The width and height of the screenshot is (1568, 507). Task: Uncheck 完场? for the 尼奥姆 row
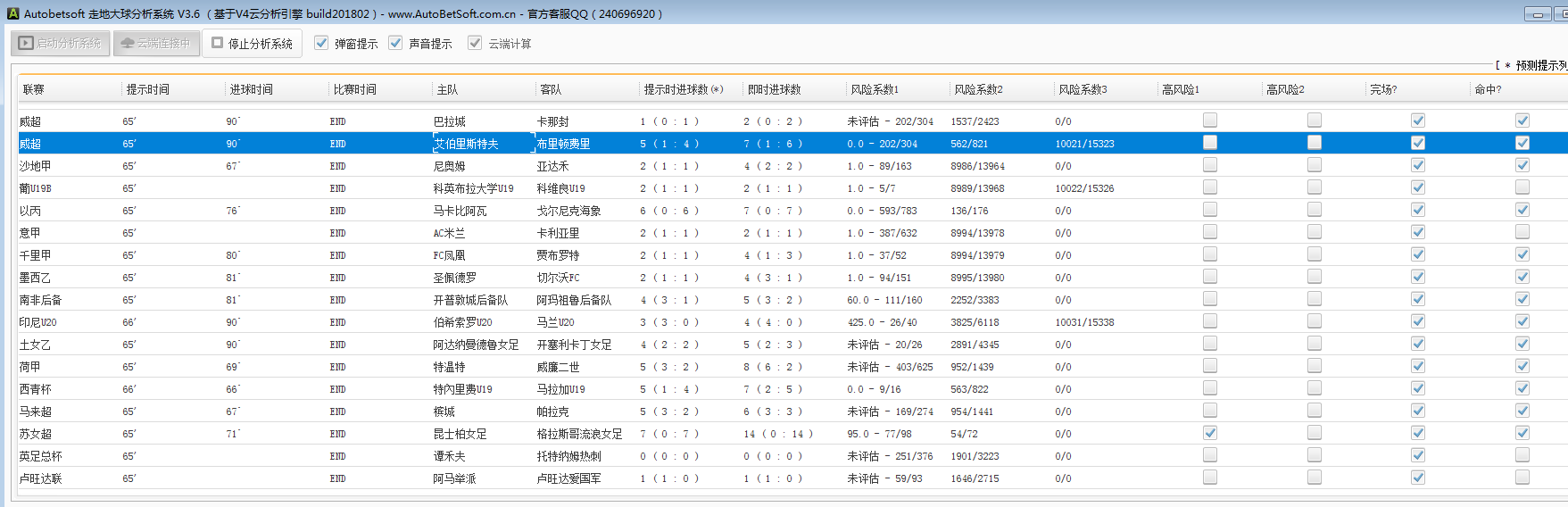[x=1418, y=165]
